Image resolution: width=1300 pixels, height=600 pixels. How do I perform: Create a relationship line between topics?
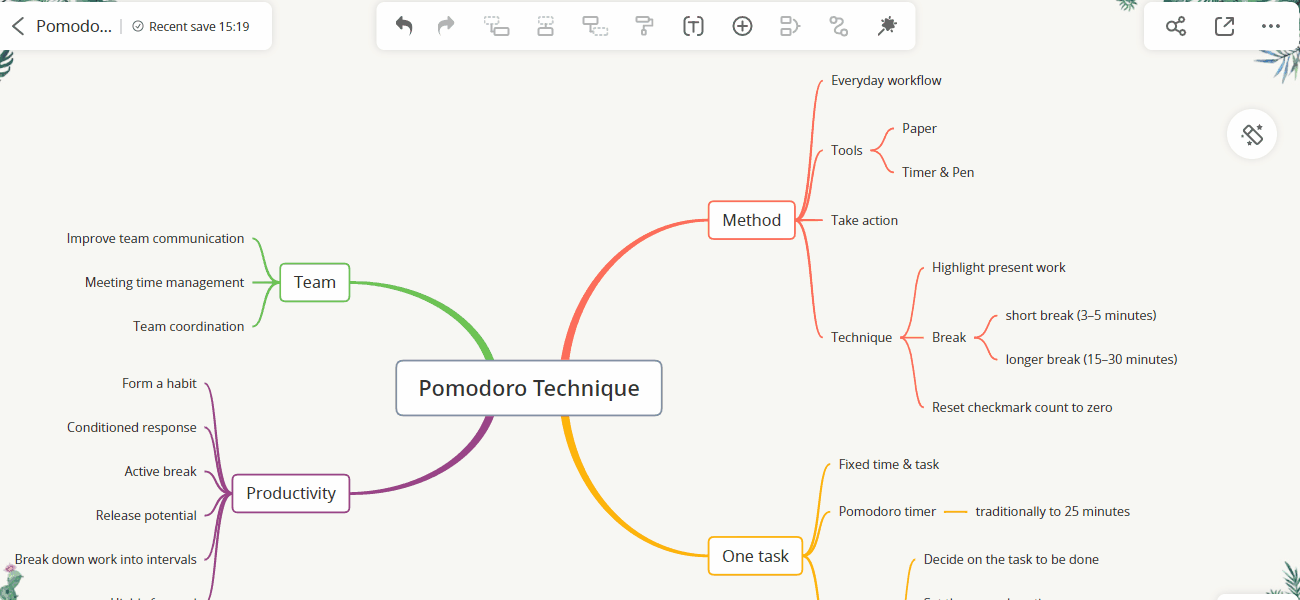click(789, 26)
